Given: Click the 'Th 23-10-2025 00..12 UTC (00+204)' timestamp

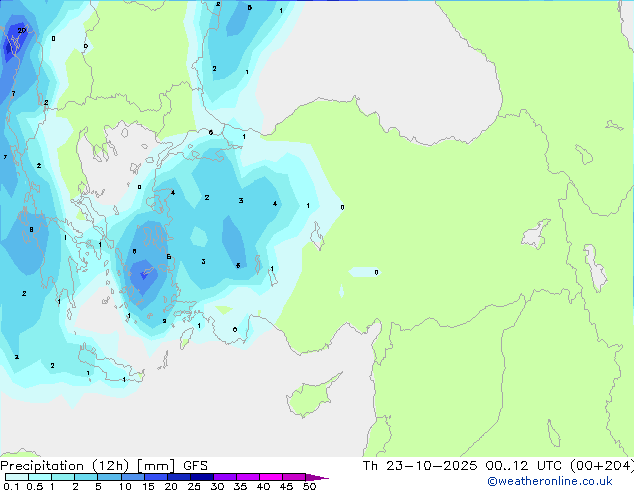Looking at the screenshot, I should (x=498, y=466).
